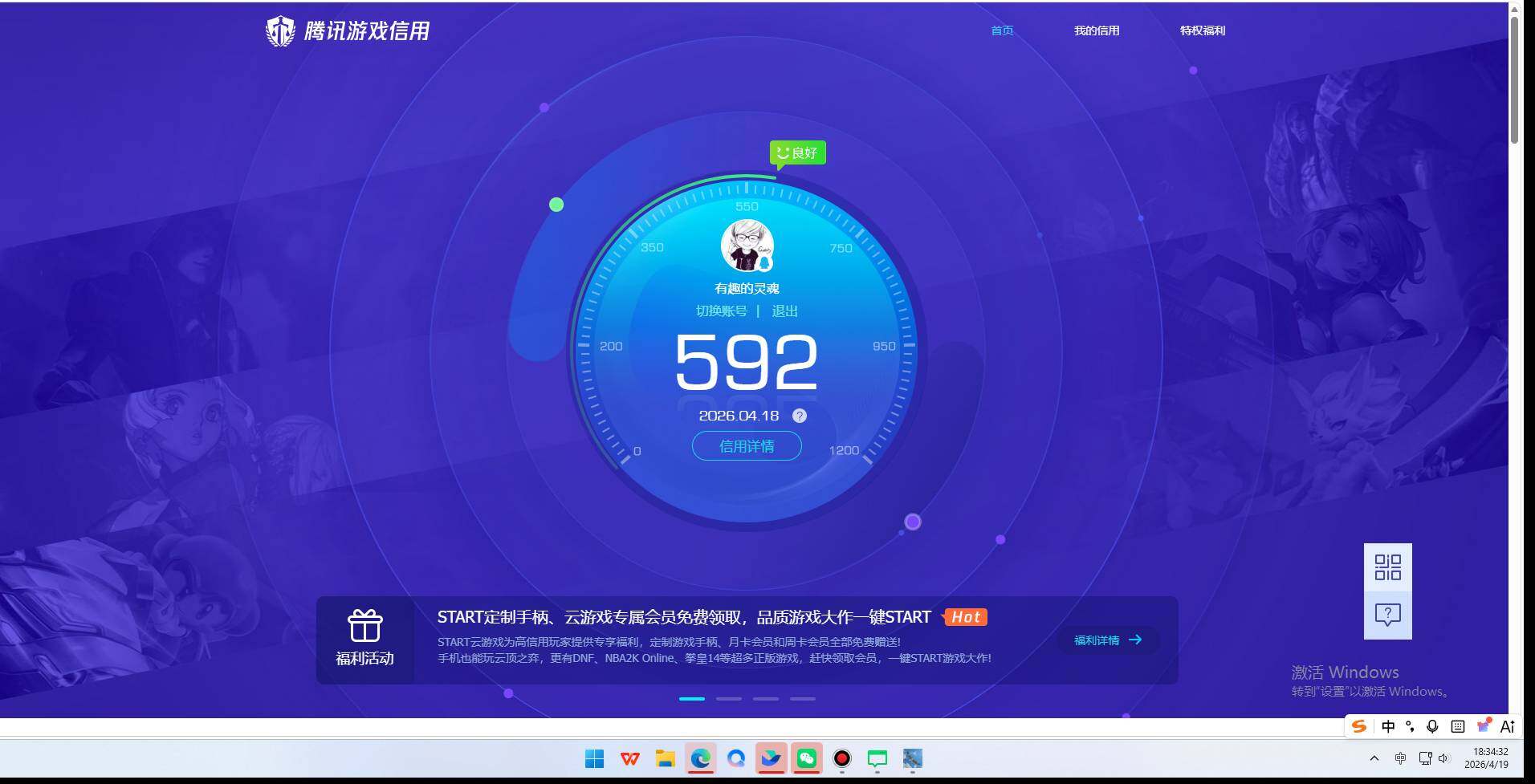Click the arrow icon on 福利详情 button
The height and width of the screenshot is (784, 1535).
1134,640
